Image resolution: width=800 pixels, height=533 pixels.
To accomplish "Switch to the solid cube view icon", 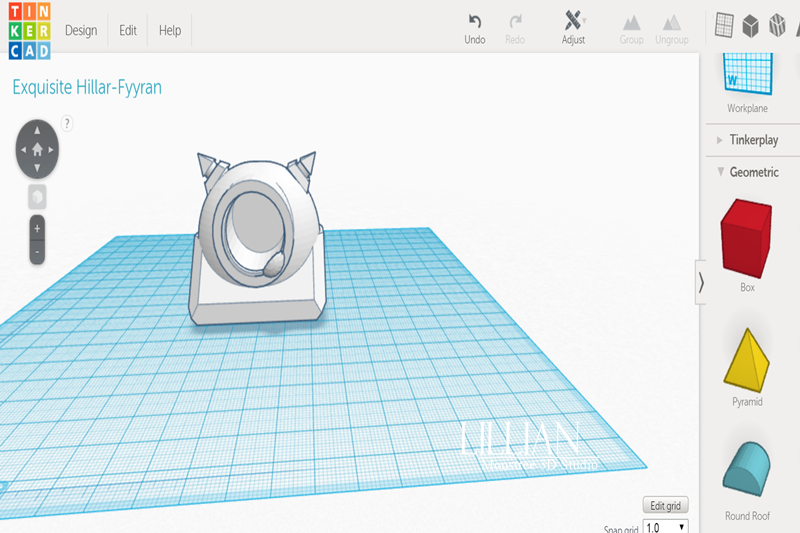I will [x=749, y=27].
